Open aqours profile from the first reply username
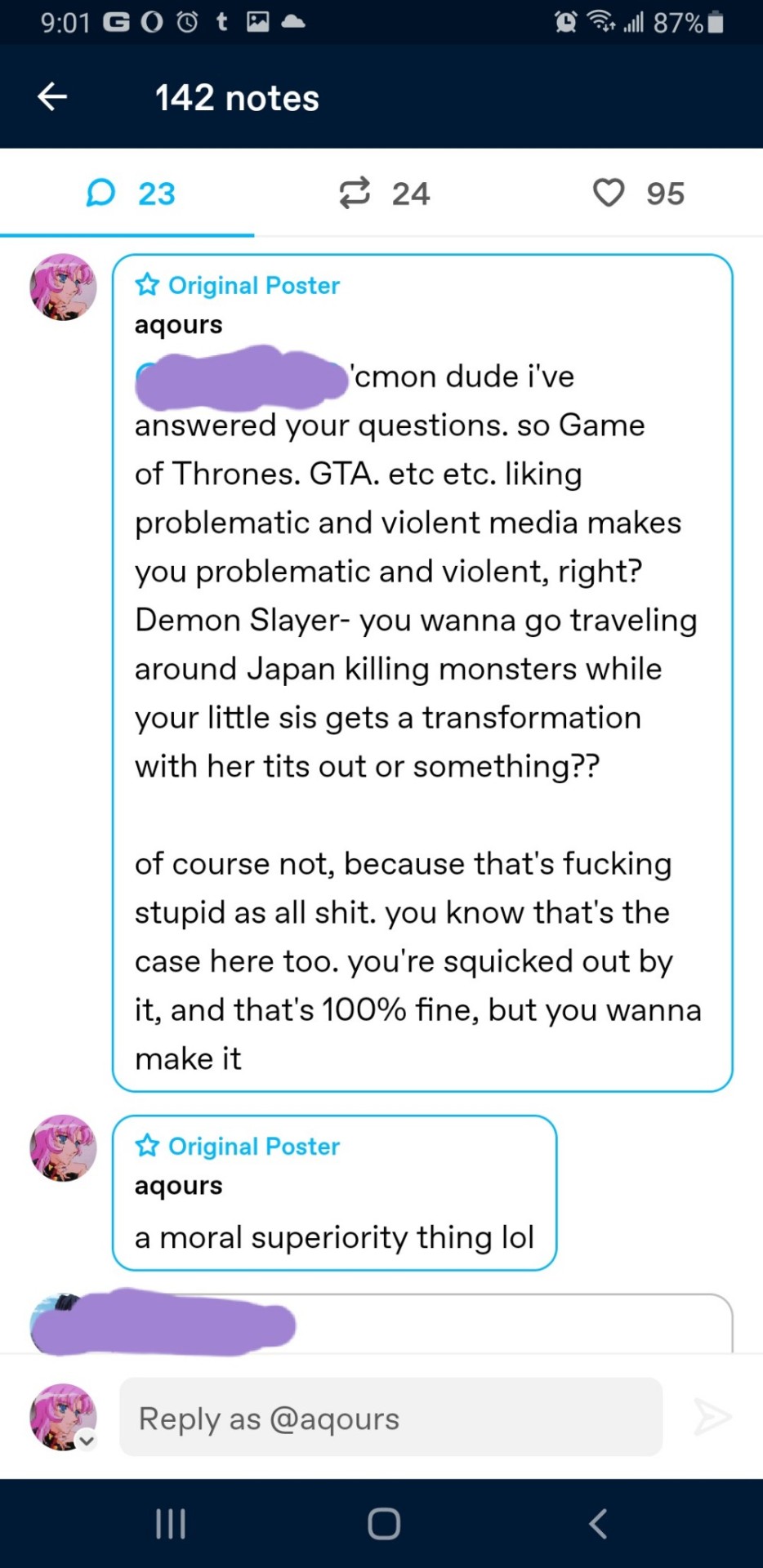Screen dimensions: 763x1568 179,324
